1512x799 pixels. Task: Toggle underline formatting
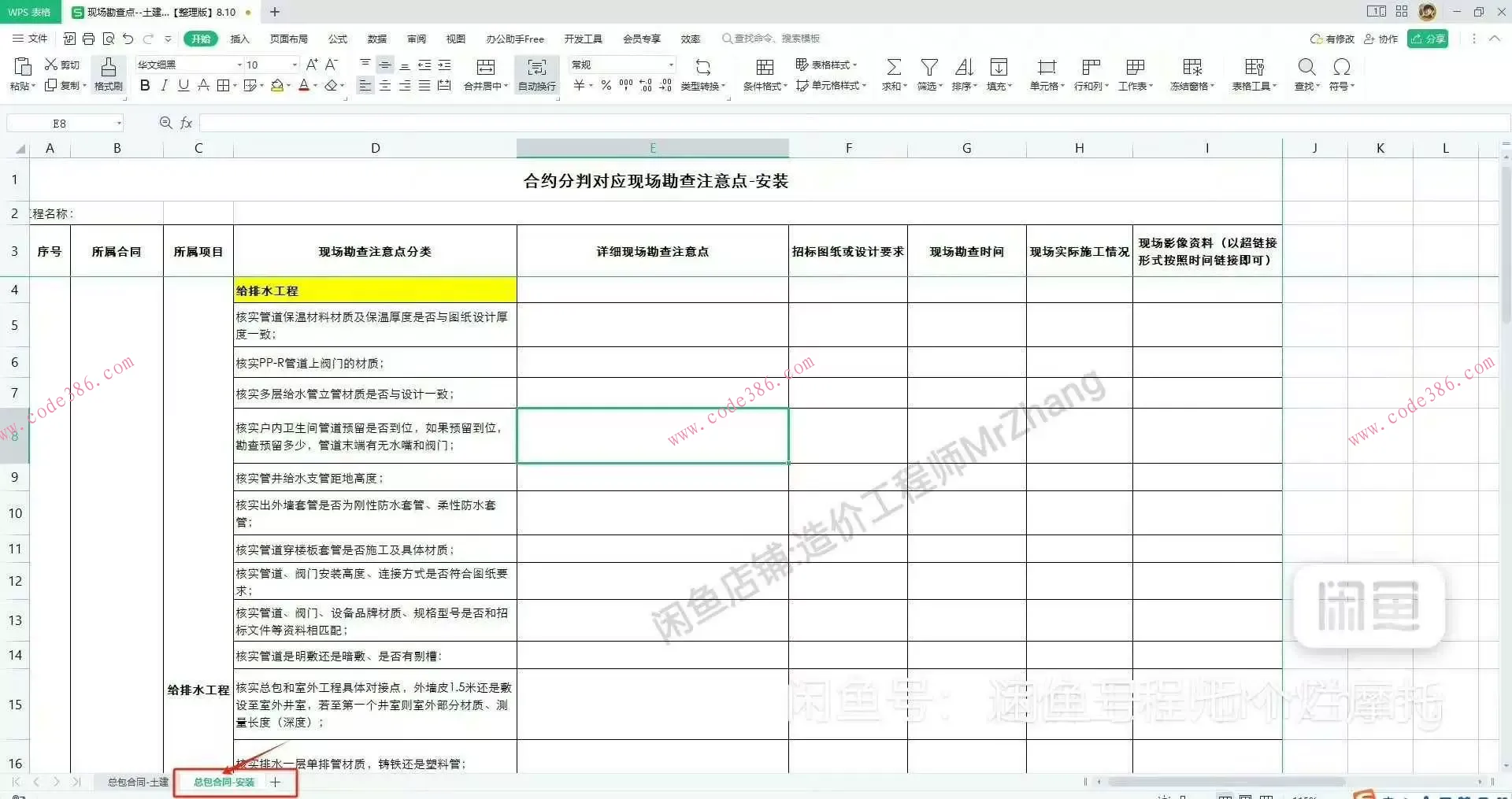click(x=183, y=86)
